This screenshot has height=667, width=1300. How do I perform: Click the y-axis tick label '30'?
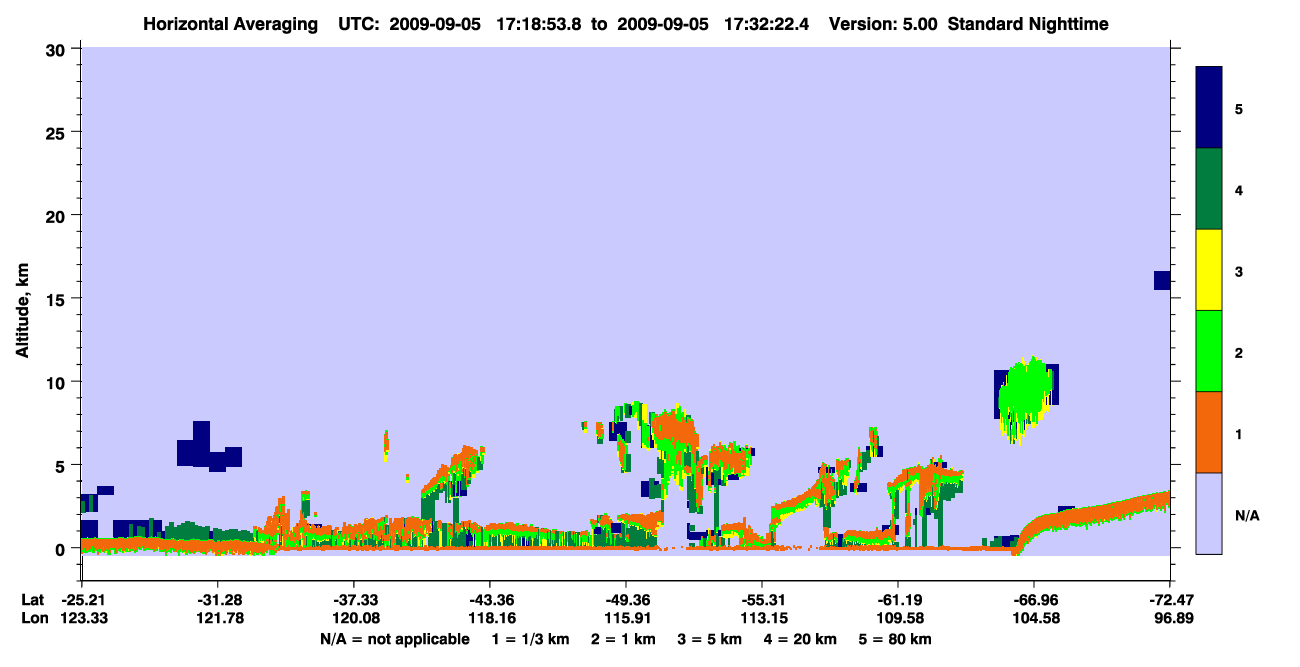(56, 49)
